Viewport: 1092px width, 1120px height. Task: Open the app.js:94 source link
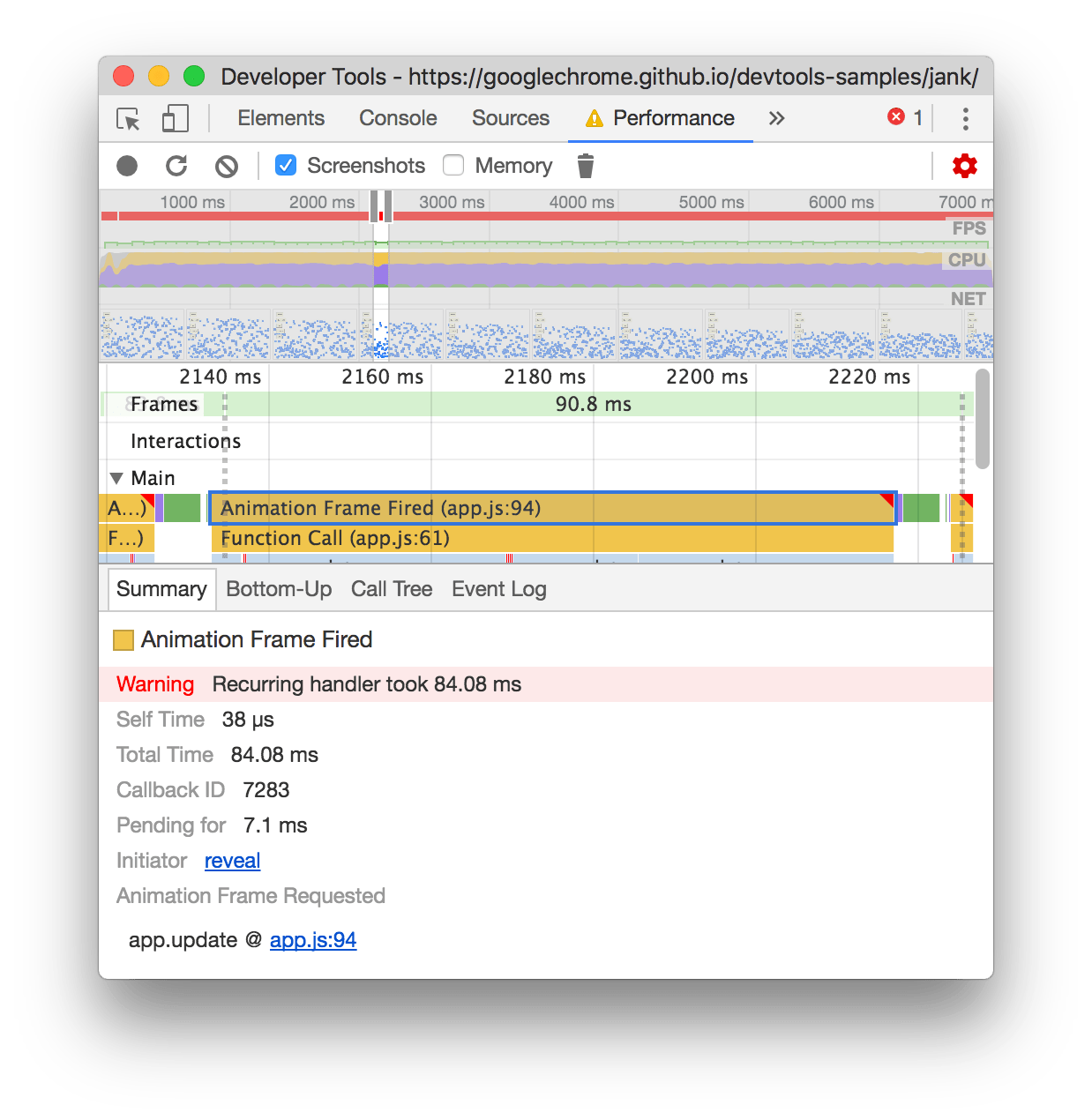coord(313,940)
